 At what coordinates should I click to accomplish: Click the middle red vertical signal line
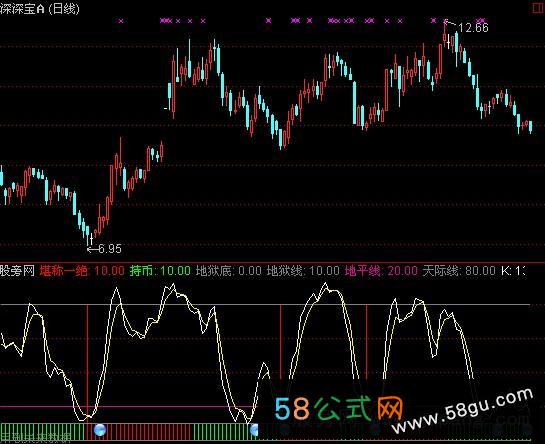click(x=280, y=342)
